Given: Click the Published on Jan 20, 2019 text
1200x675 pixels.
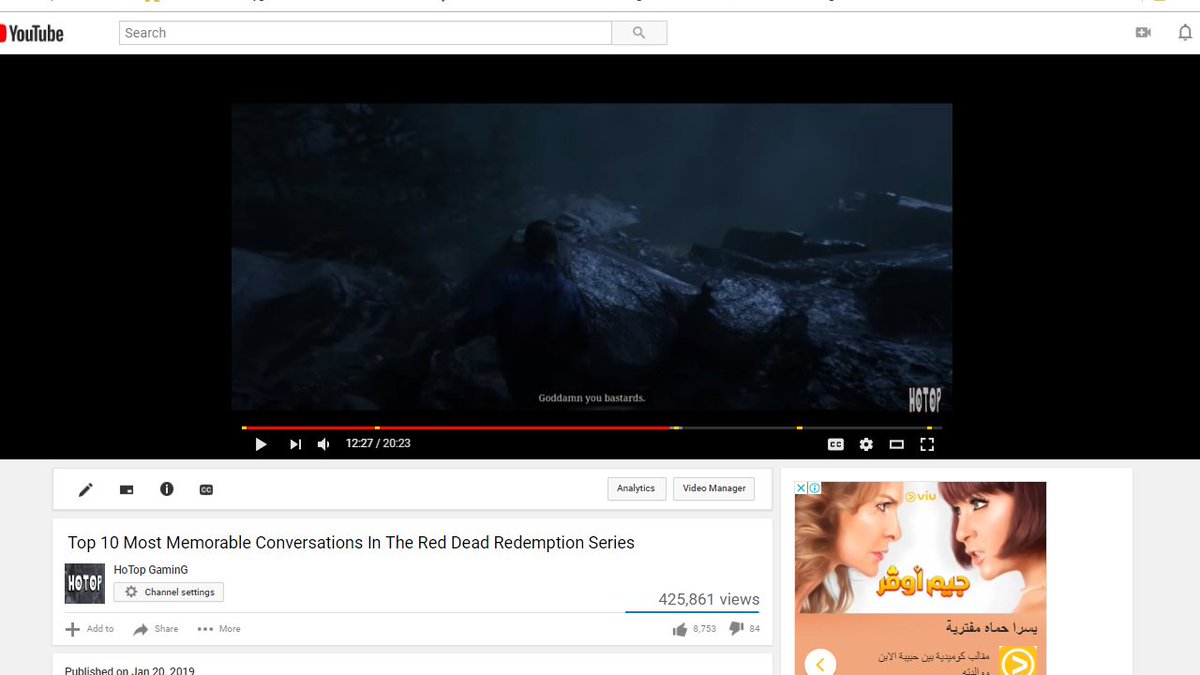Looking at the screenshot, I should [x=130, y=670].
